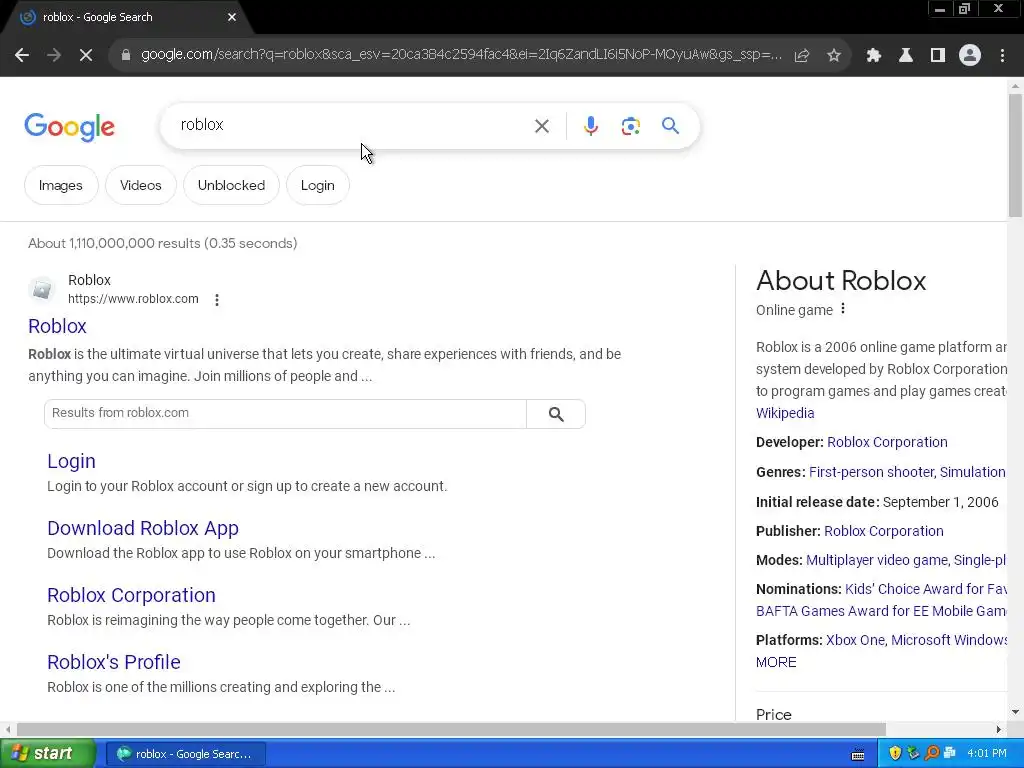The width and height of the screenshot is (1024, 768).
Task: Open Developer Roblox Corporation link
Action: pyautogui.click(x=887, y=442)
